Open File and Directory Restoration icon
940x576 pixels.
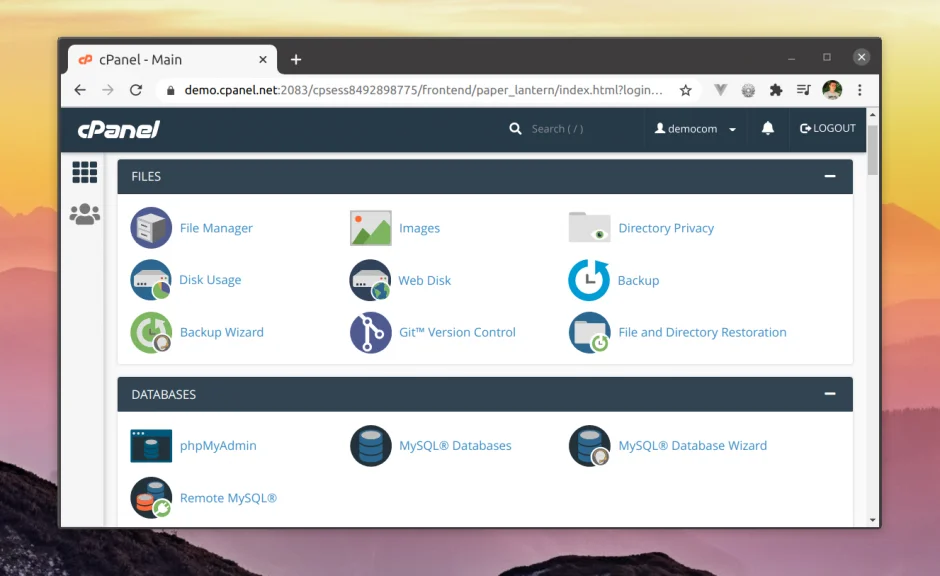pos(589,332)
